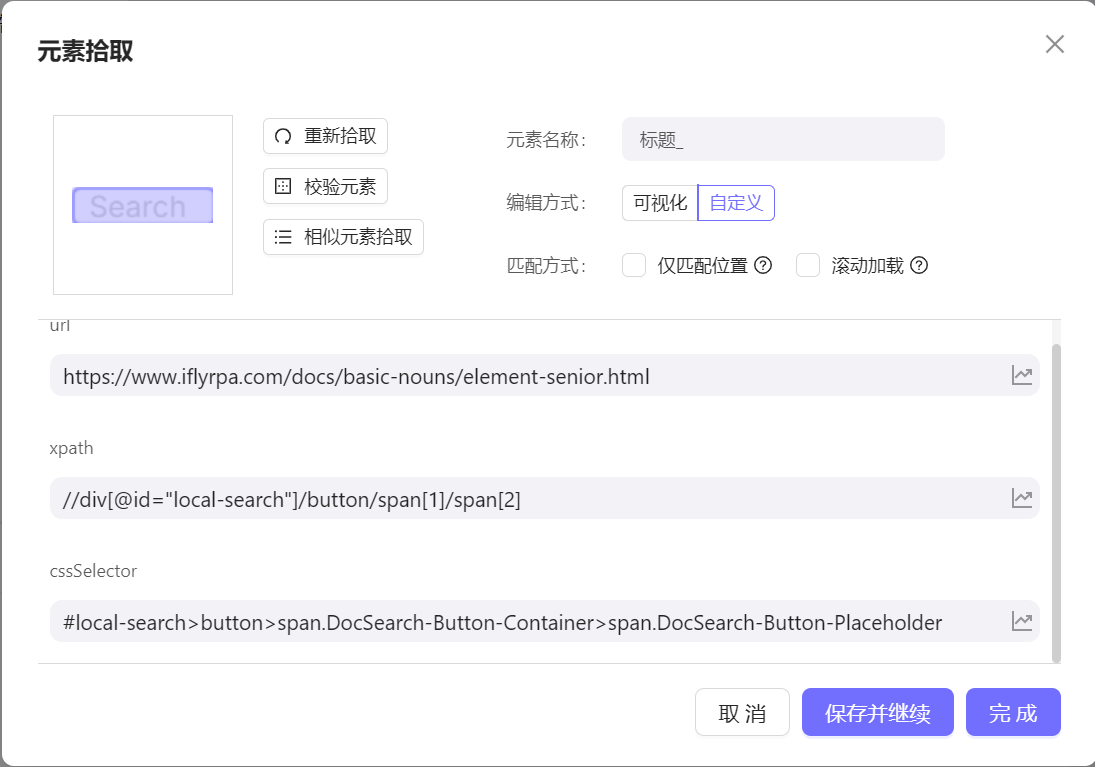Click into the url text field

click(520, 376)
